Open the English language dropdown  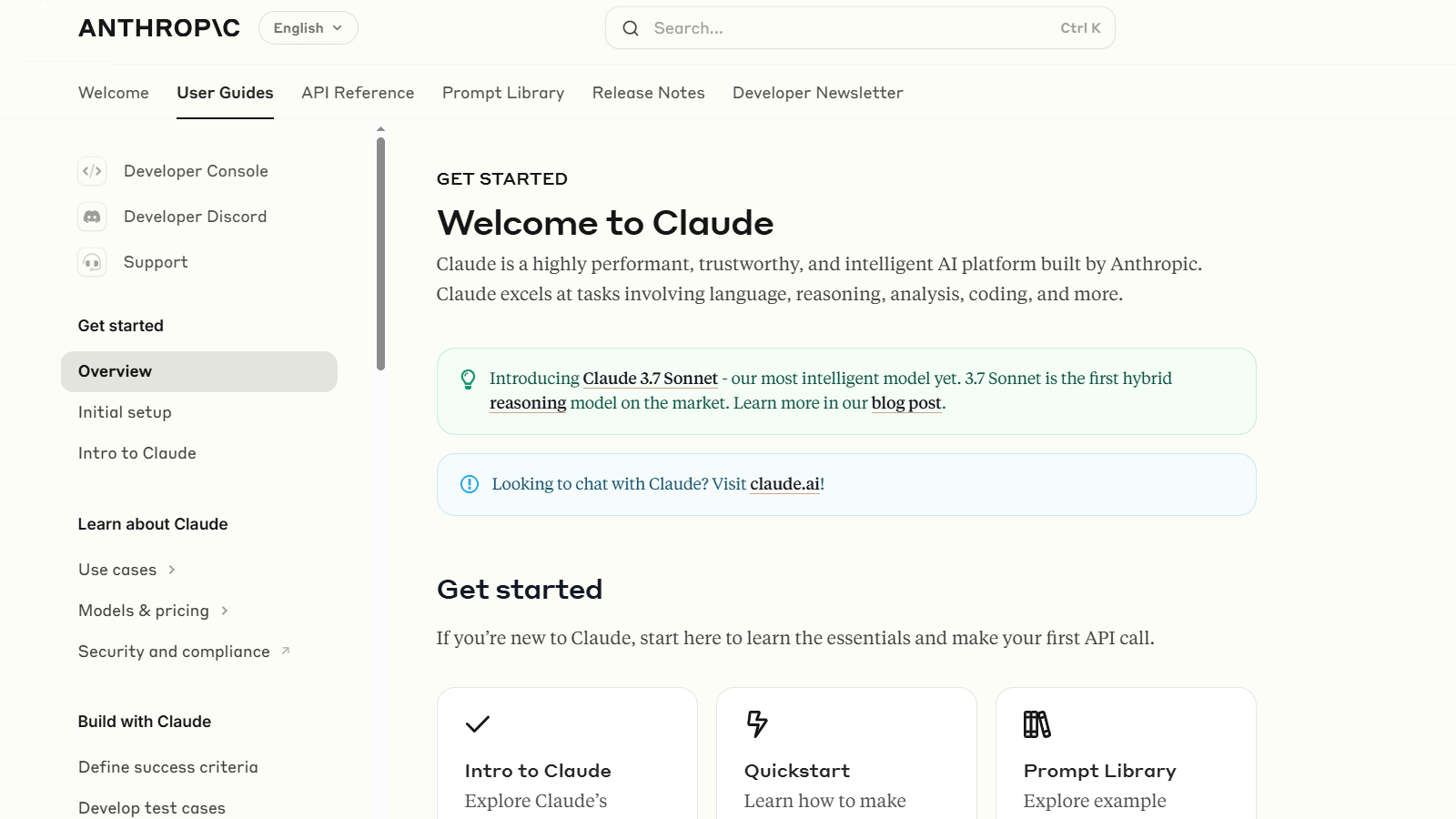(308, 28)
